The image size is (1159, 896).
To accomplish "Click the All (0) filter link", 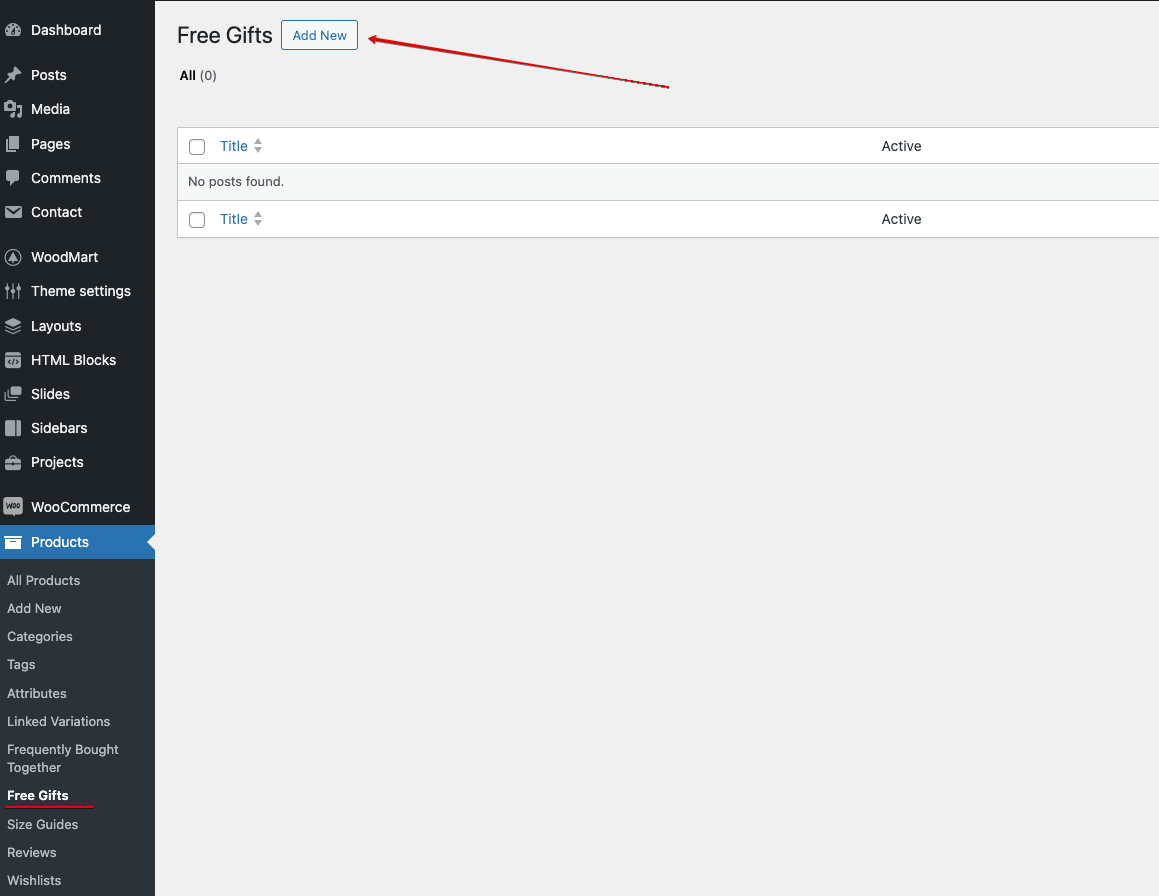I will (x=198, y=75).
